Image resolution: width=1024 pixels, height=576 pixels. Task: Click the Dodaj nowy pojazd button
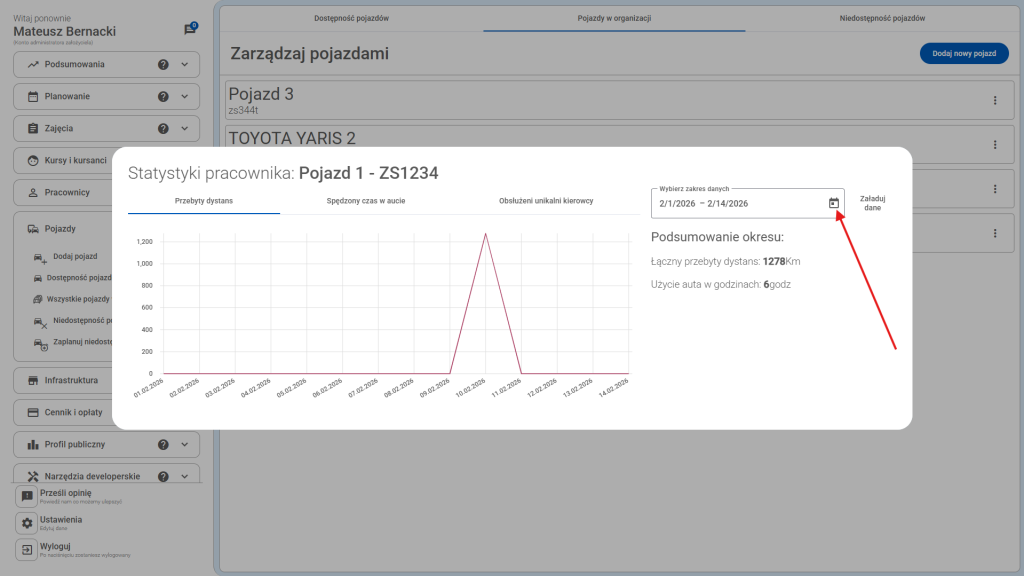[x=963, y=54]
